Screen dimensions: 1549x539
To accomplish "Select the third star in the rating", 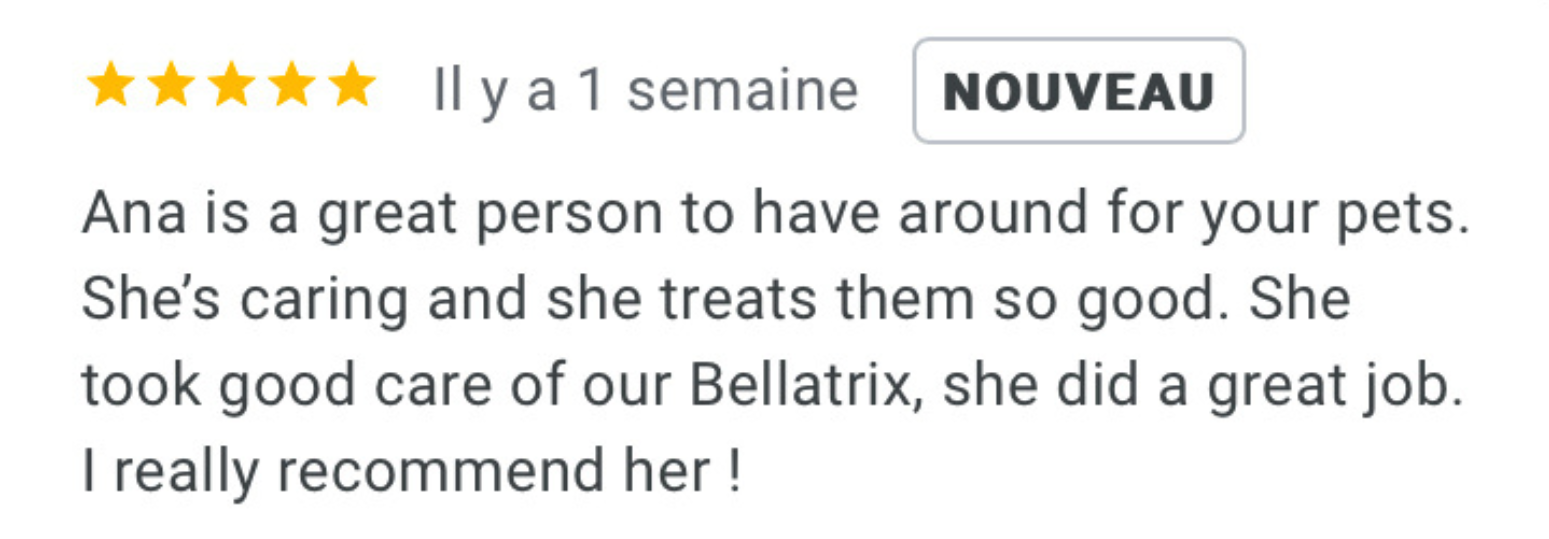I will click(231, 85).
